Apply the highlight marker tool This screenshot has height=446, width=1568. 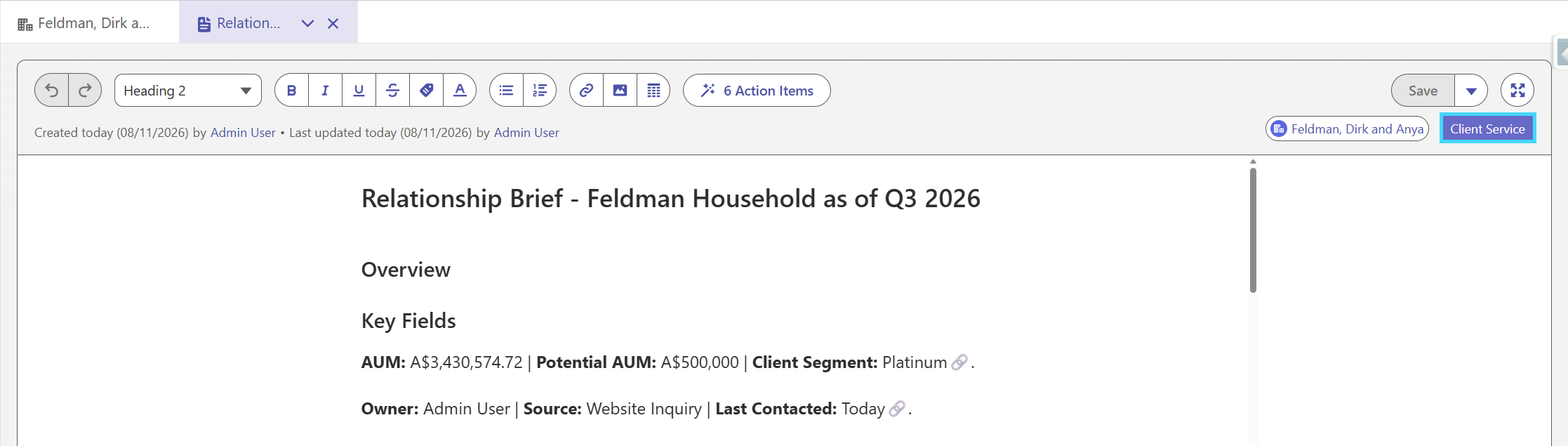coord(426,91)
